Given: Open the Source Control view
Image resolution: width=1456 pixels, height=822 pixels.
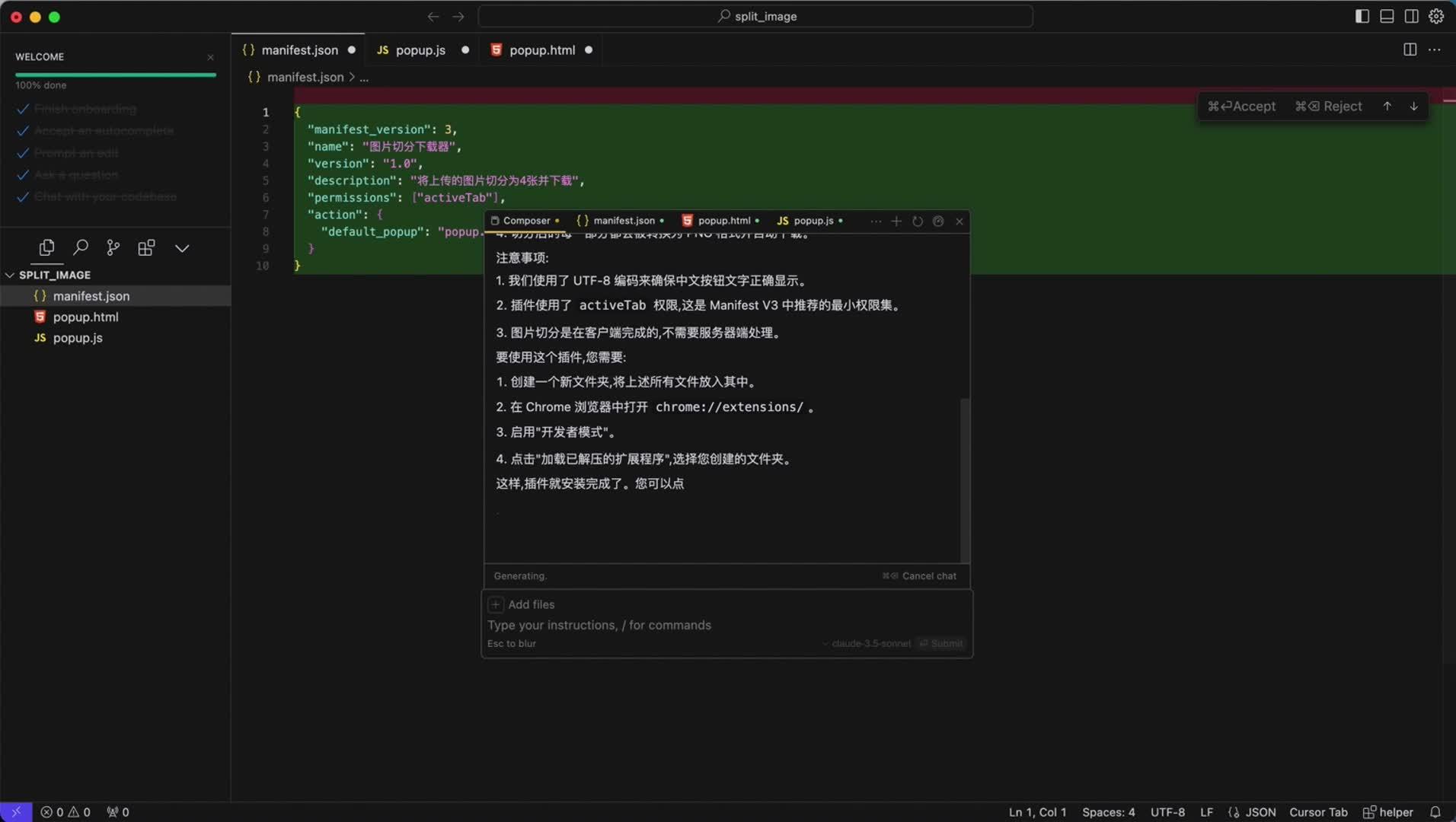Looking at the screenshot, I should point(113,247).
